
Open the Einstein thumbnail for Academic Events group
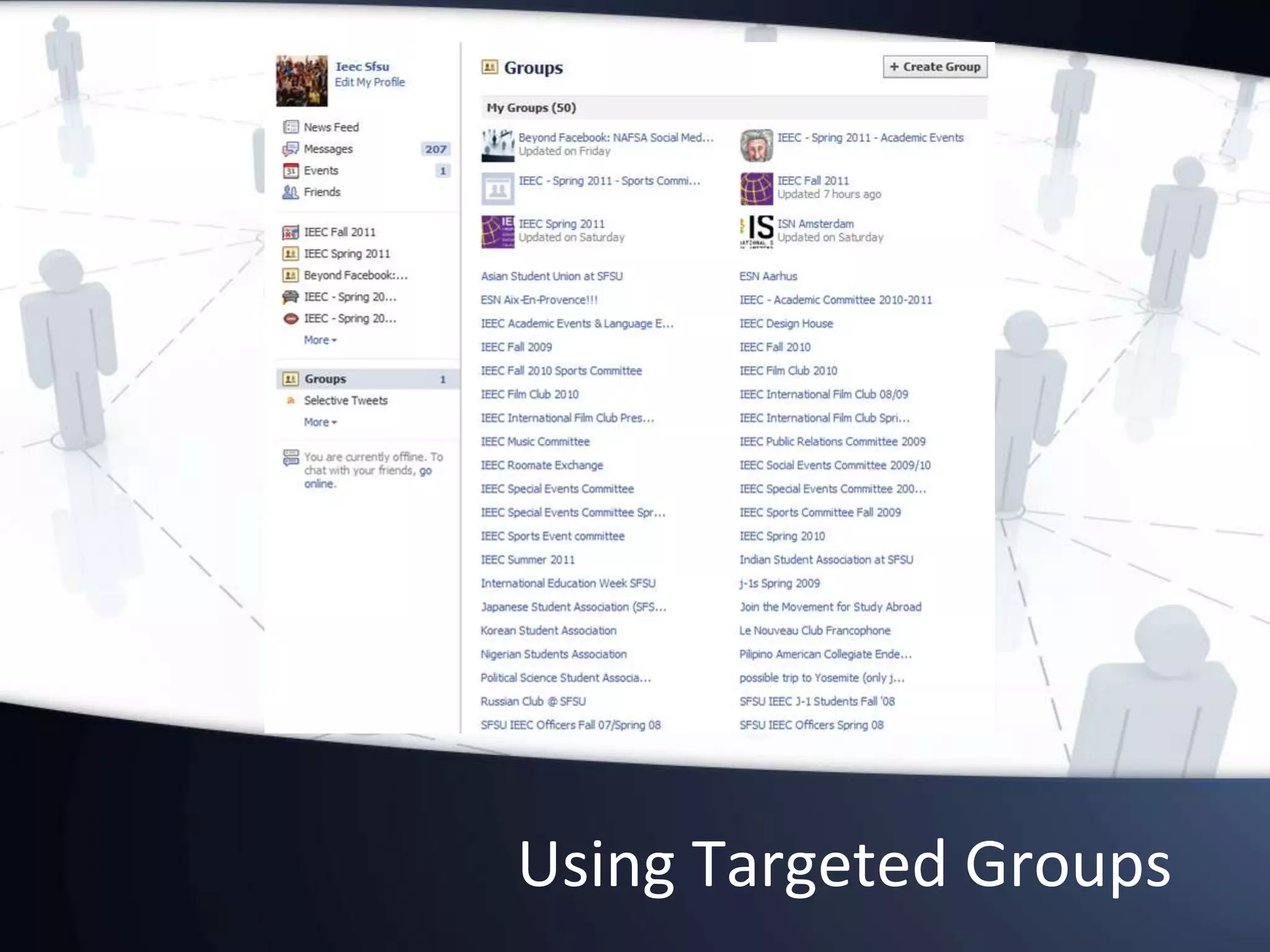757,145
